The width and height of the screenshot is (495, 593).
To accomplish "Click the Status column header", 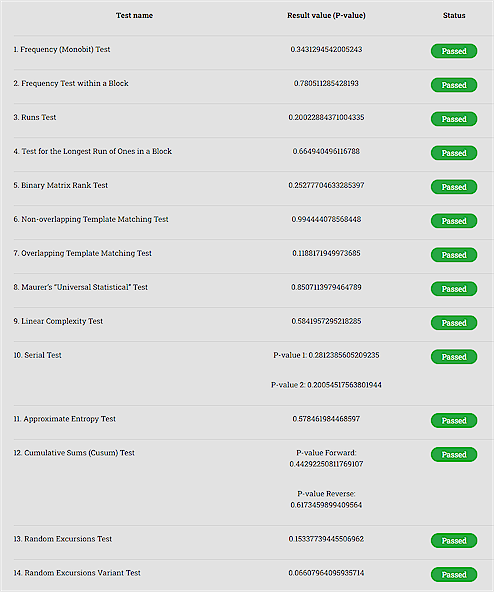I will point(454,16).
